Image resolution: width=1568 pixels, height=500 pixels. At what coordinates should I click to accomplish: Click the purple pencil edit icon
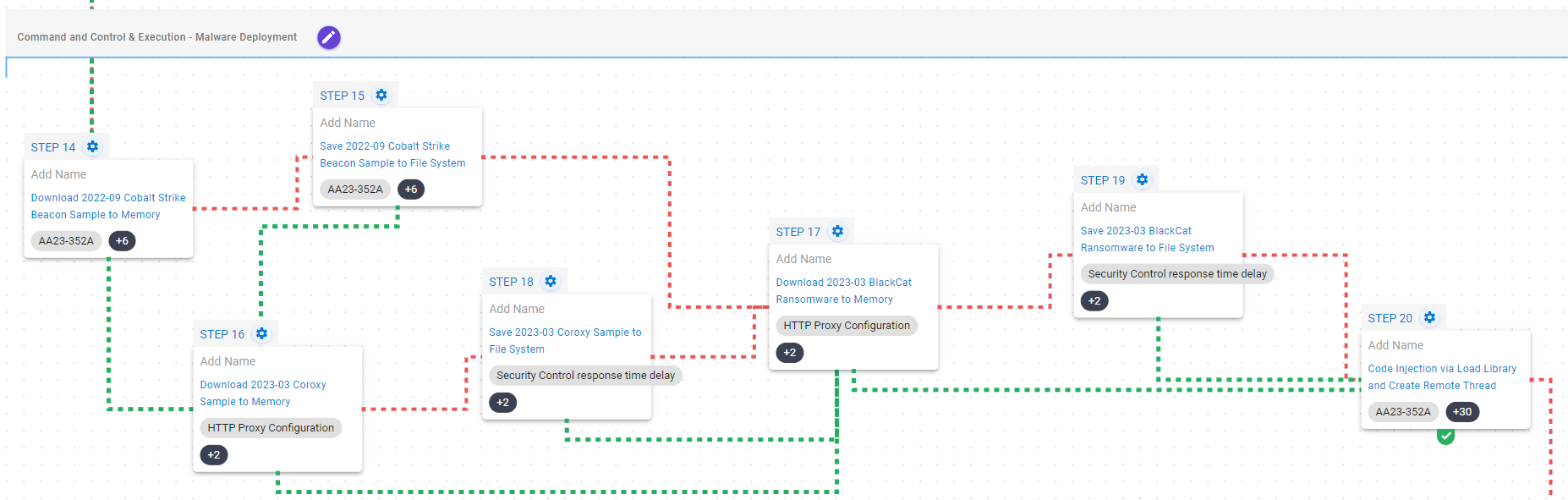click(x=329, y=37)
